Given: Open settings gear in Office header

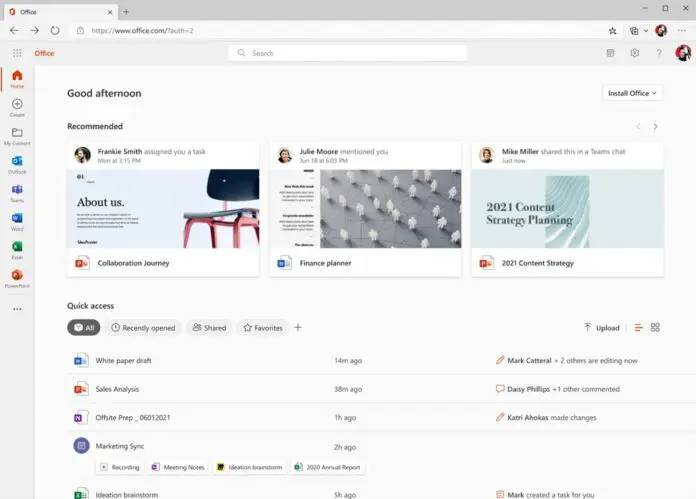Looking at the screenshot, I should pyautogui.click(x=635, y=53).
